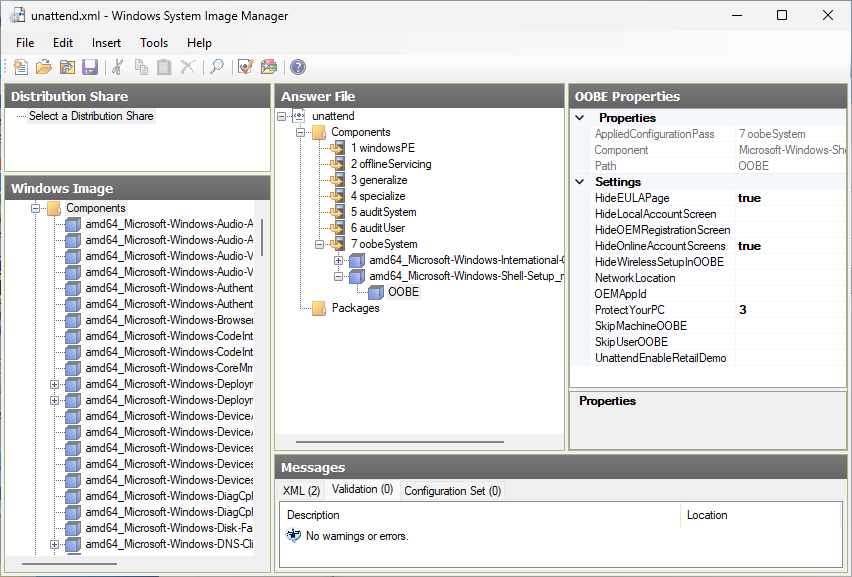Click the open answer file folder icon
Viewport: 852px width, 577px height.
pos(43,67)
